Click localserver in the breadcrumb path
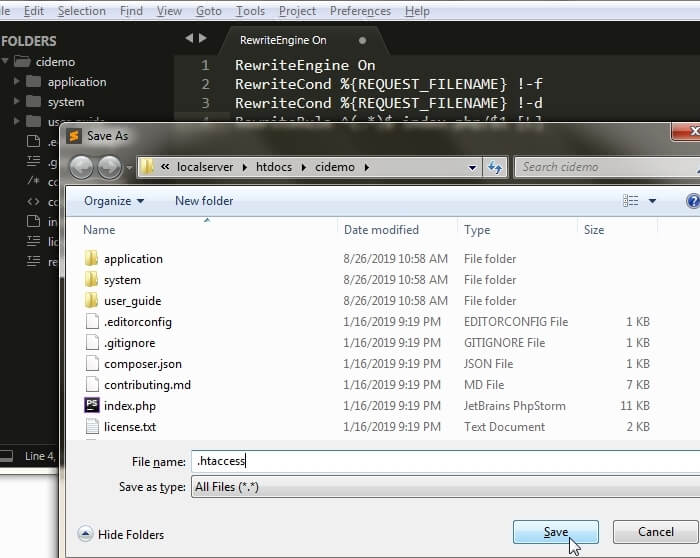700x558 pixels. pos(205,167)
